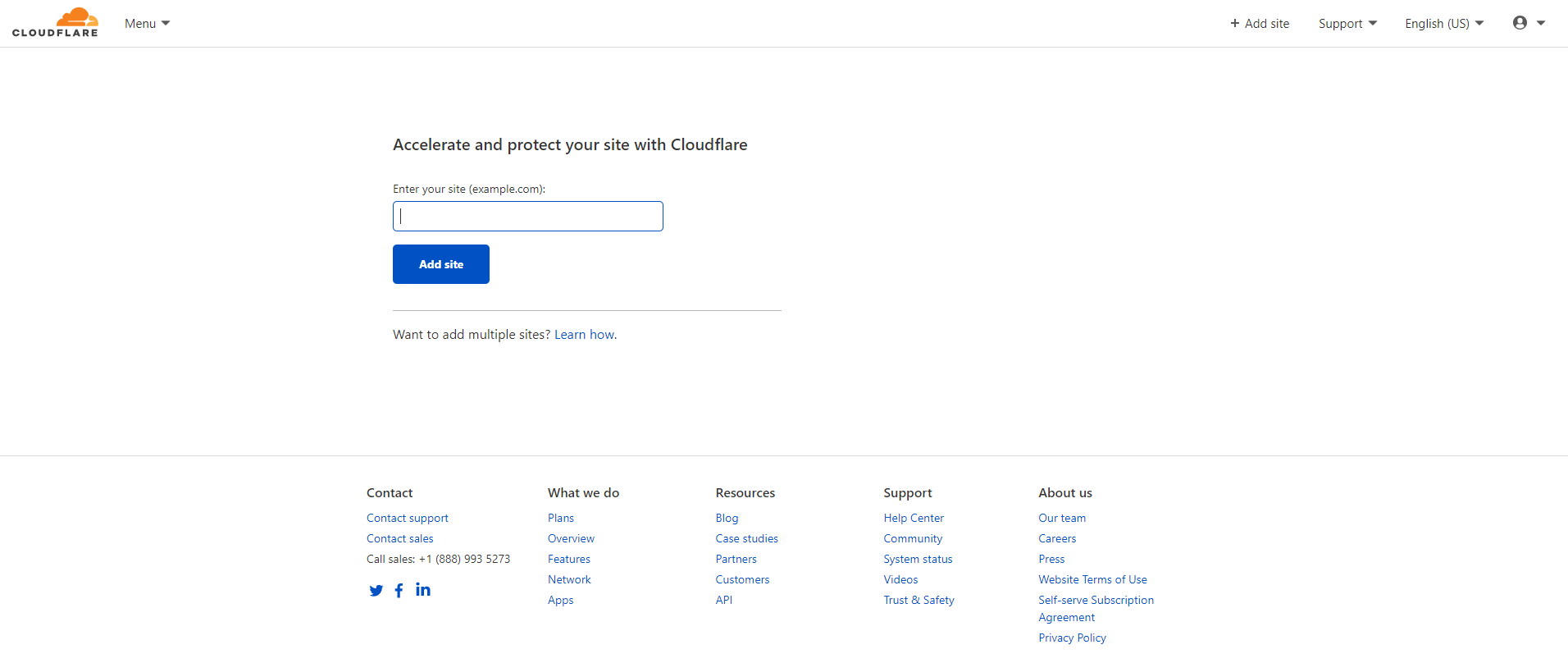This screenshot has height=663, width=1568.
Task: View the Press page
Action: click(x=1051, y=559)
